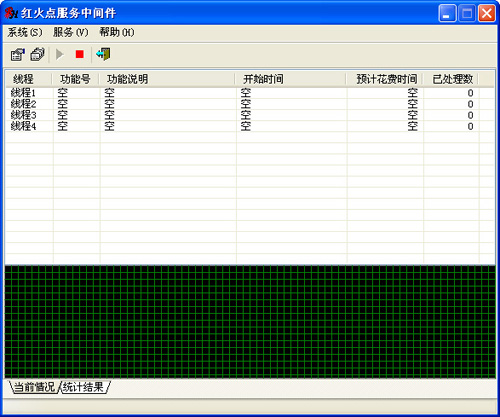Open the 系统(S) menu
Image resolution: width=500 pixels, height=417 pixels.
point(25,32)
